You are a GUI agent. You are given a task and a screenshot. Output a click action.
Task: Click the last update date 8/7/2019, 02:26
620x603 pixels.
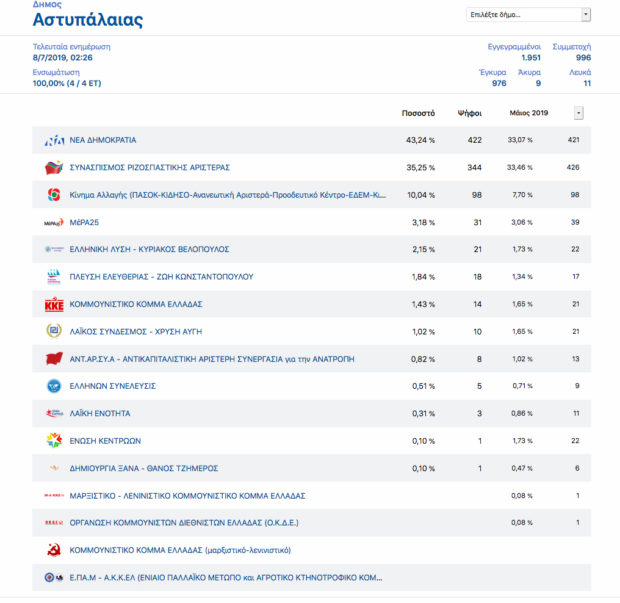pyautogui.click(x=62, y=58)
